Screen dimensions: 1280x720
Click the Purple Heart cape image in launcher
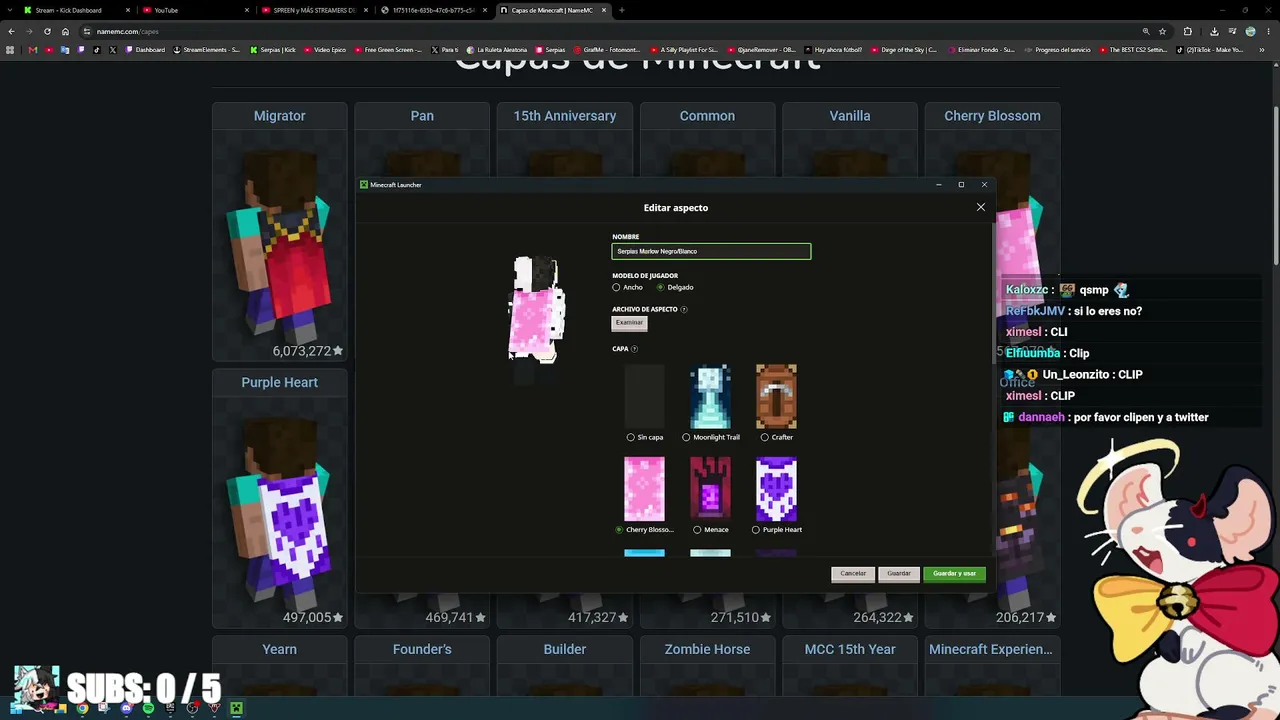[776, 489]
